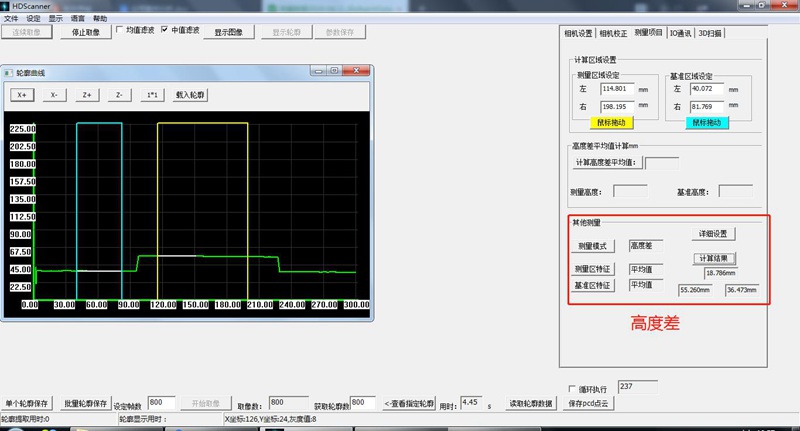Viewport: 800px width, 431px height.
Task: Click the X+ zoom button
Action: [x=22, y=95]
